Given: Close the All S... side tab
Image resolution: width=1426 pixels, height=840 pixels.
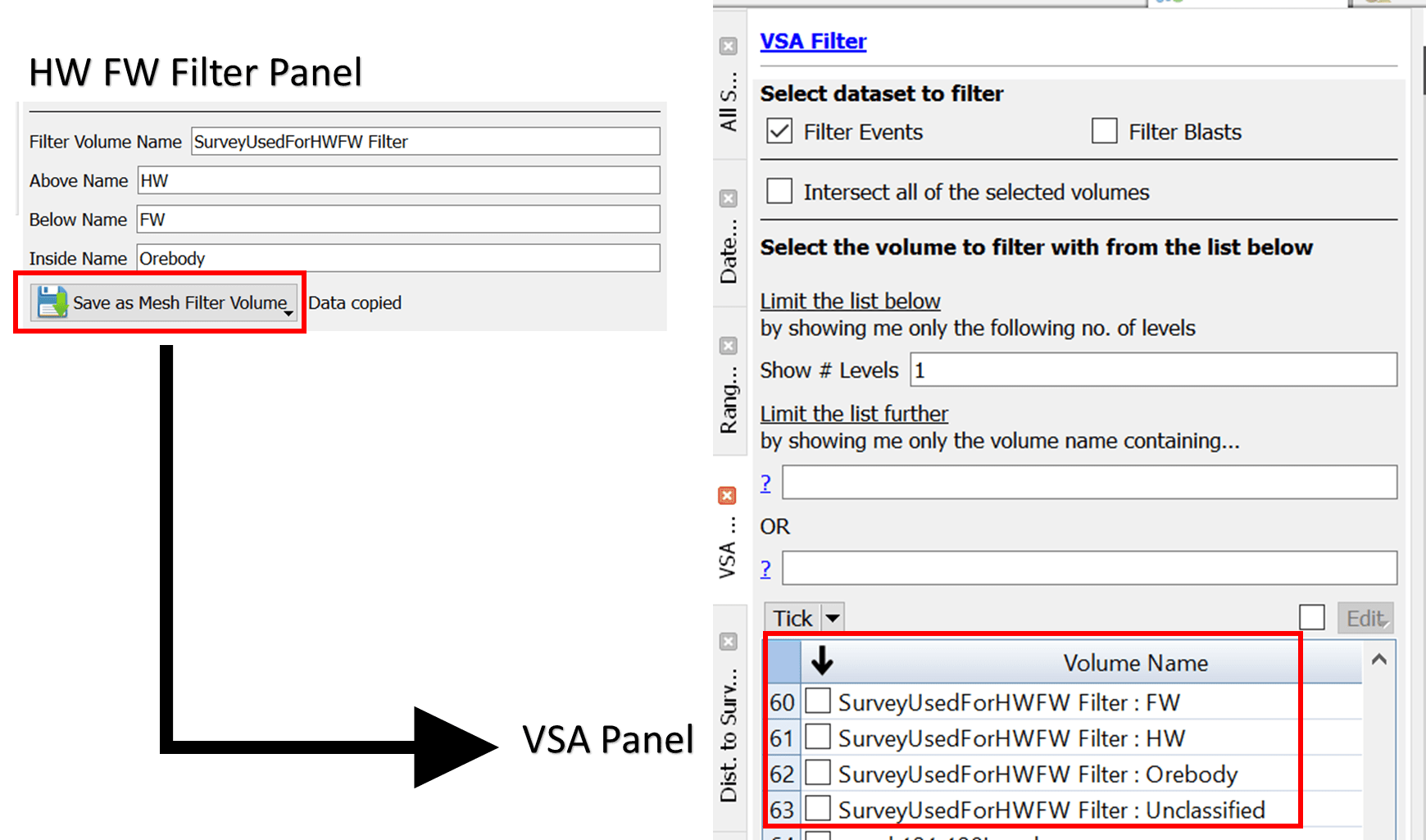Looking at the screenshot, I should click(x=728, y=47).
